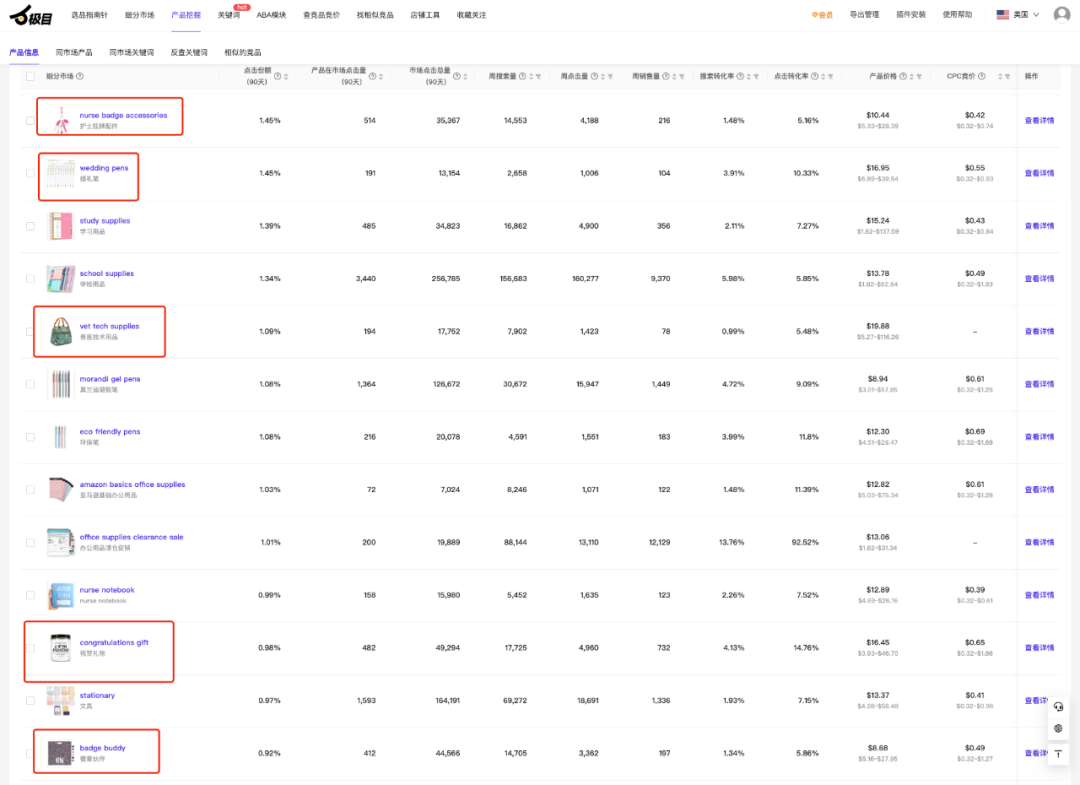Open filter for 点击转化率 column
Screen dimensions: 1080x785
tap(831, 76)
